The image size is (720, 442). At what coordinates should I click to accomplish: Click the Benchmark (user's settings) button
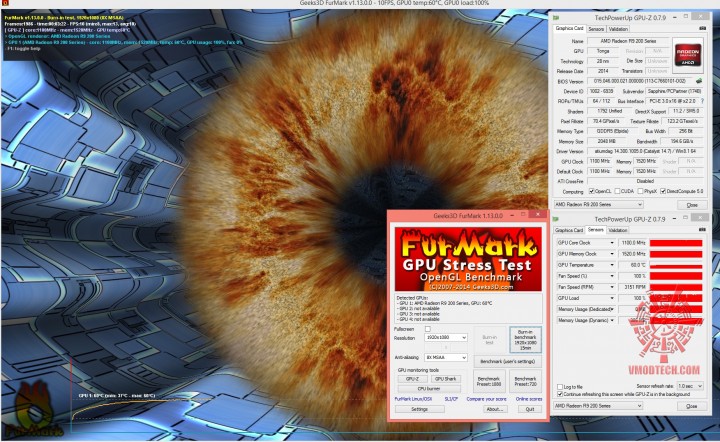tap(507, 361)
